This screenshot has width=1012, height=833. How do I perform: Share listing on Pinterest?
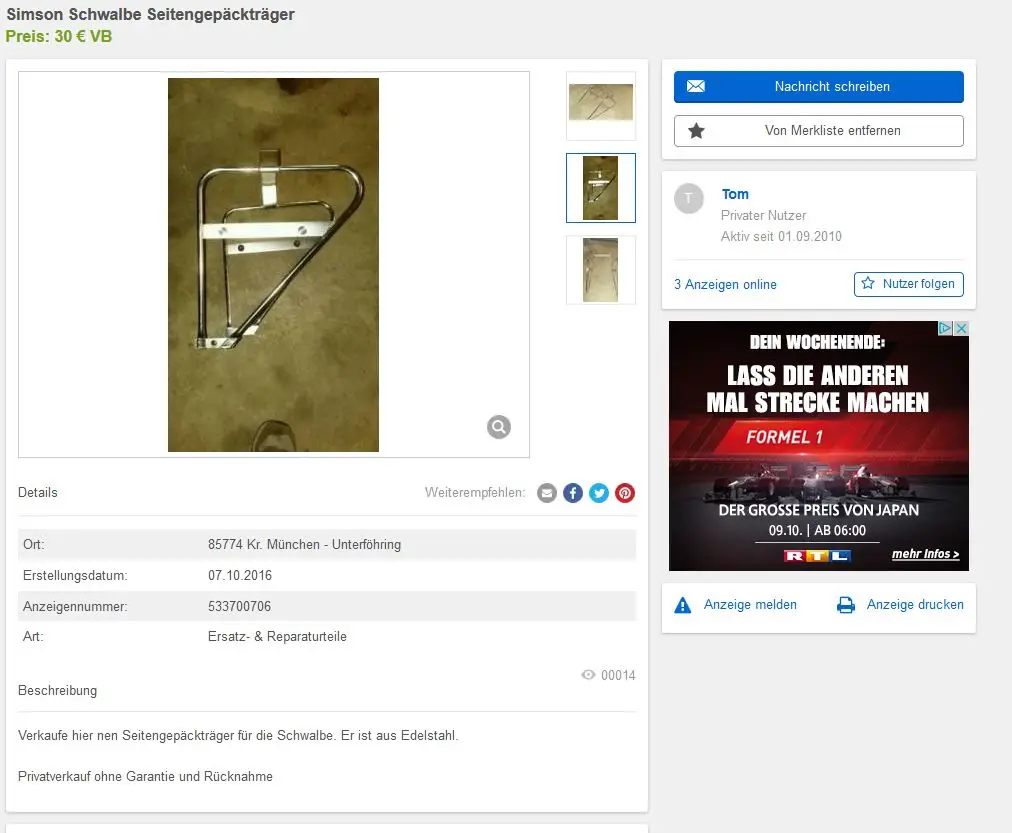[625, 493]
